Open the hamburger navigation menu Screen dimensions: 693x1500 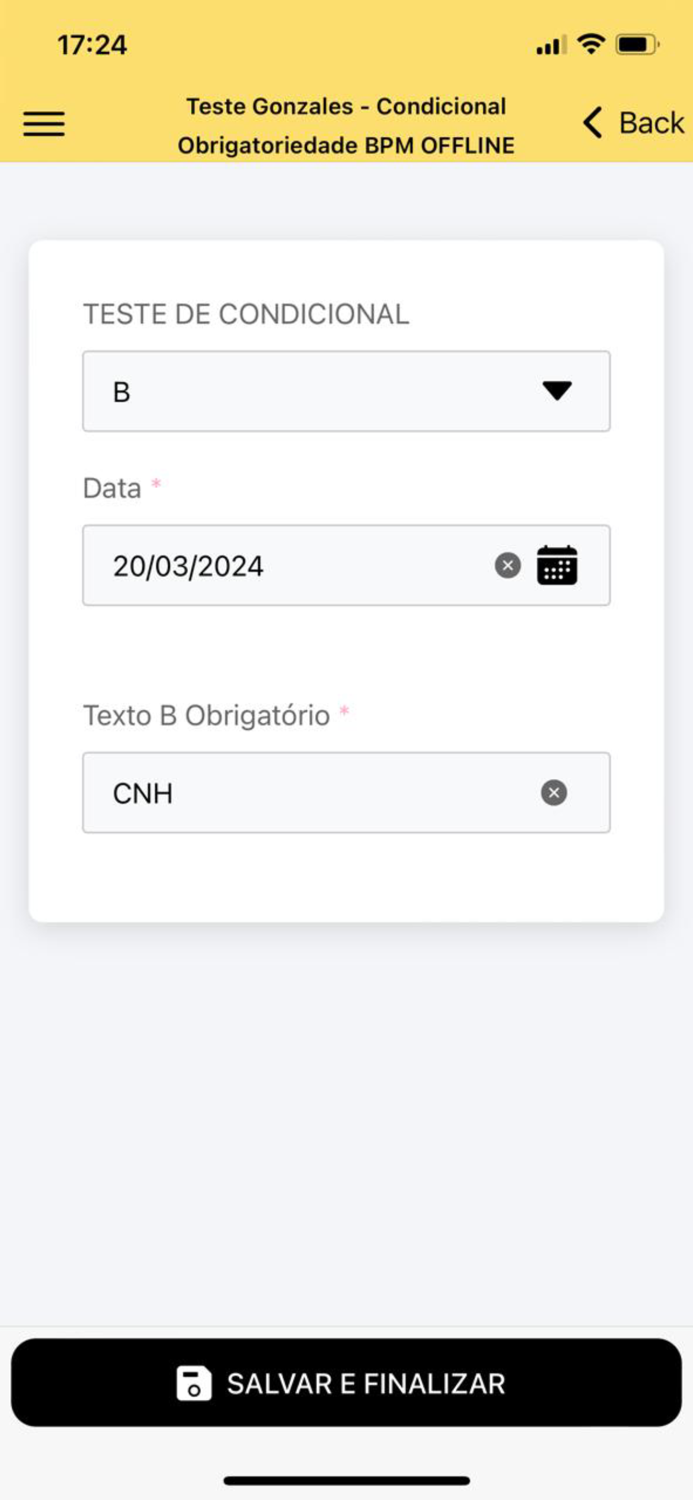click(x=44, y=123)
